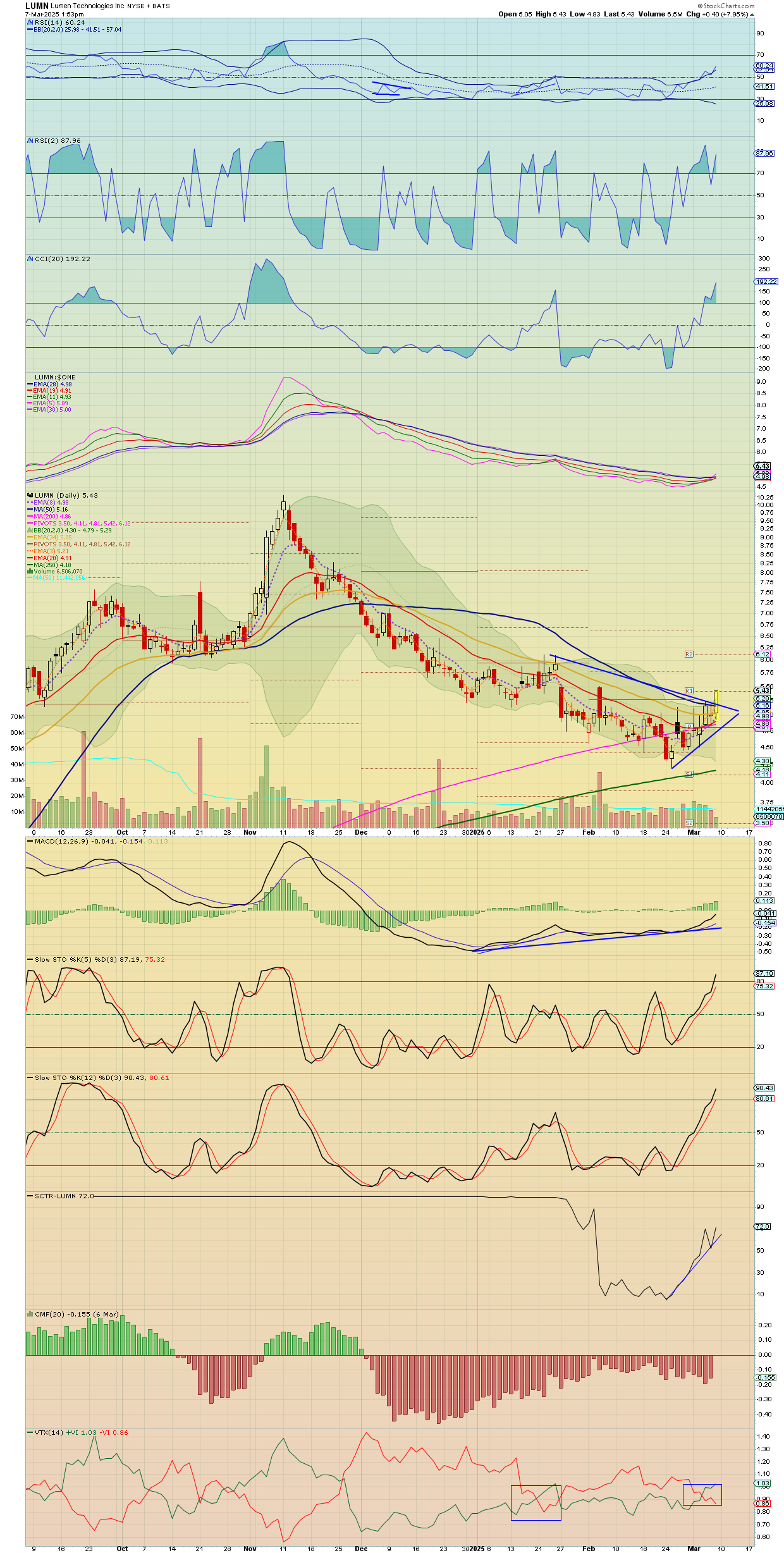784x1553 pixels.
Task: Click the RSI(14) area chart icon
Action: (x=30, y=22)
